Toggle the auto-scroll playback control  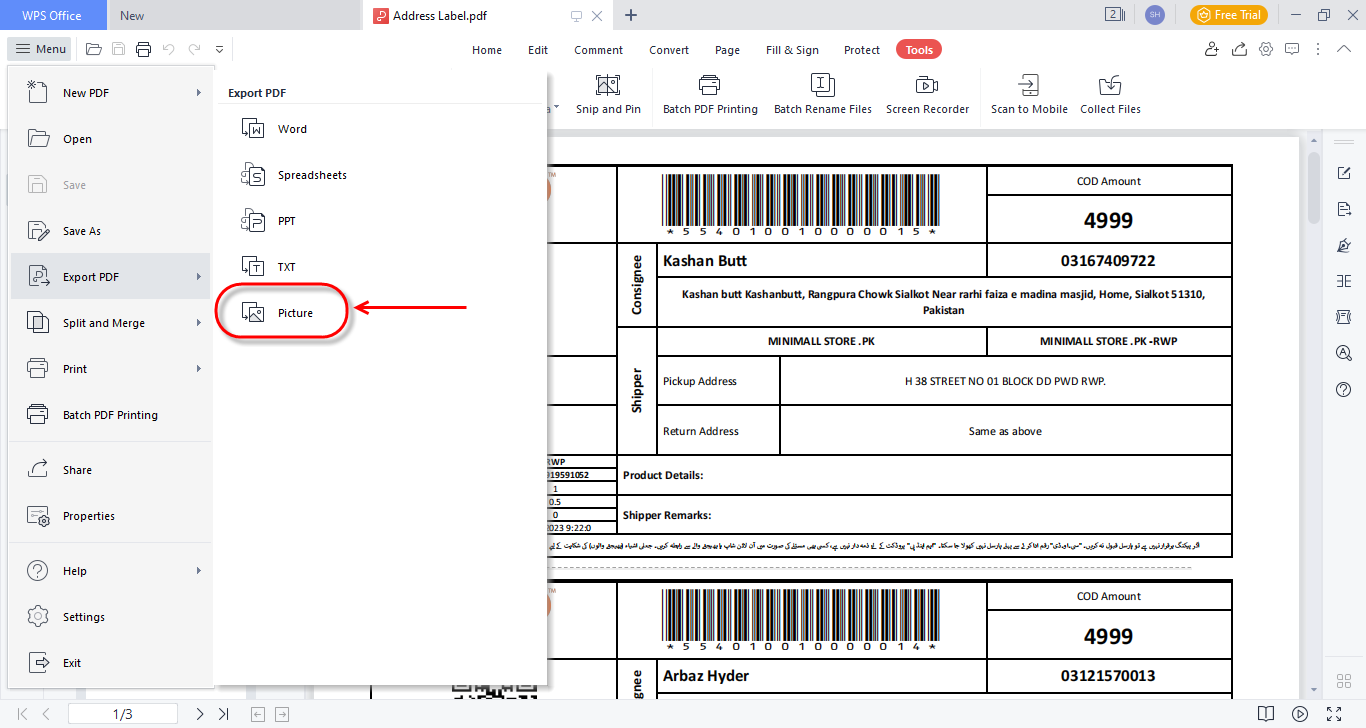pyautogui.click(x=1299, y=713)
